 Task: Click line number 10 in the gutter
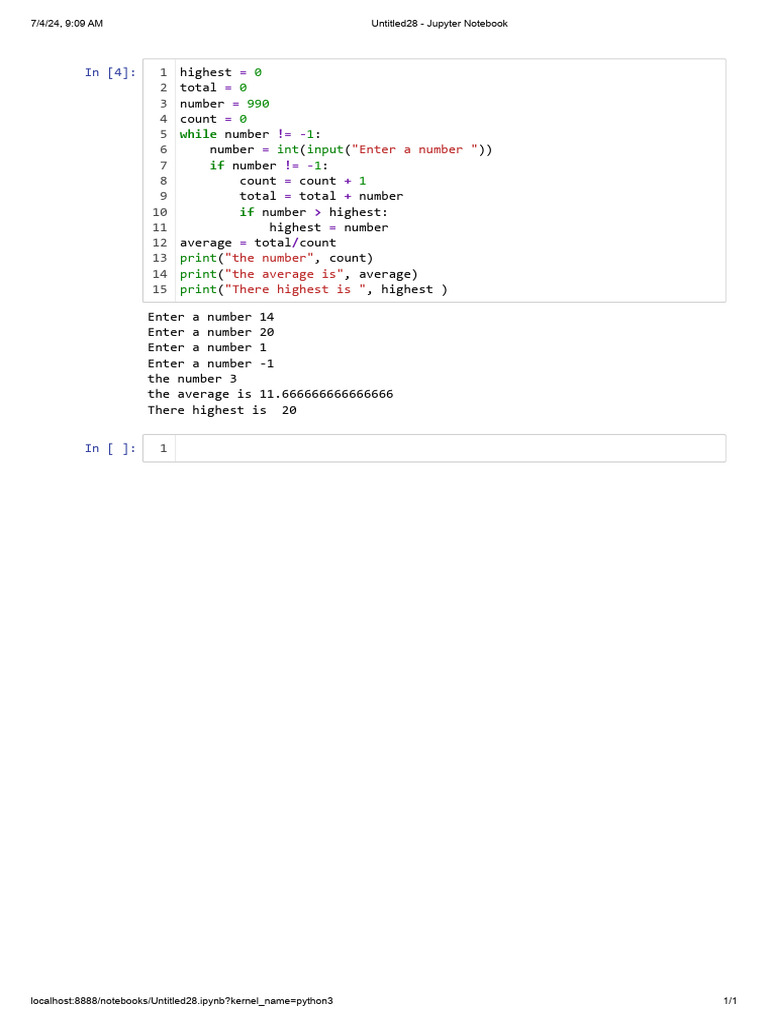pyautogui.click(x=160, y=212)
